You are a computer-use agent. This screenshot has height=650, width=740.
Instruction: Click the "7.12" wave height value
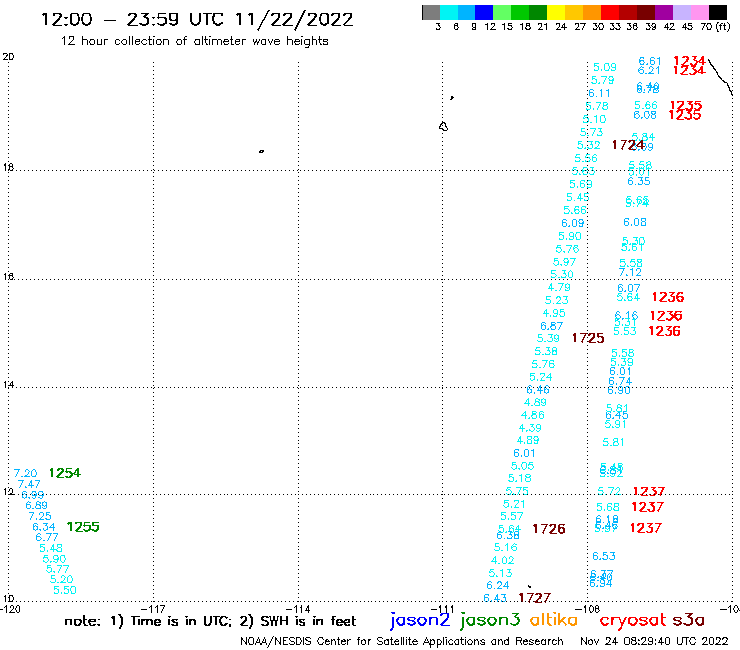coord(631,272)
